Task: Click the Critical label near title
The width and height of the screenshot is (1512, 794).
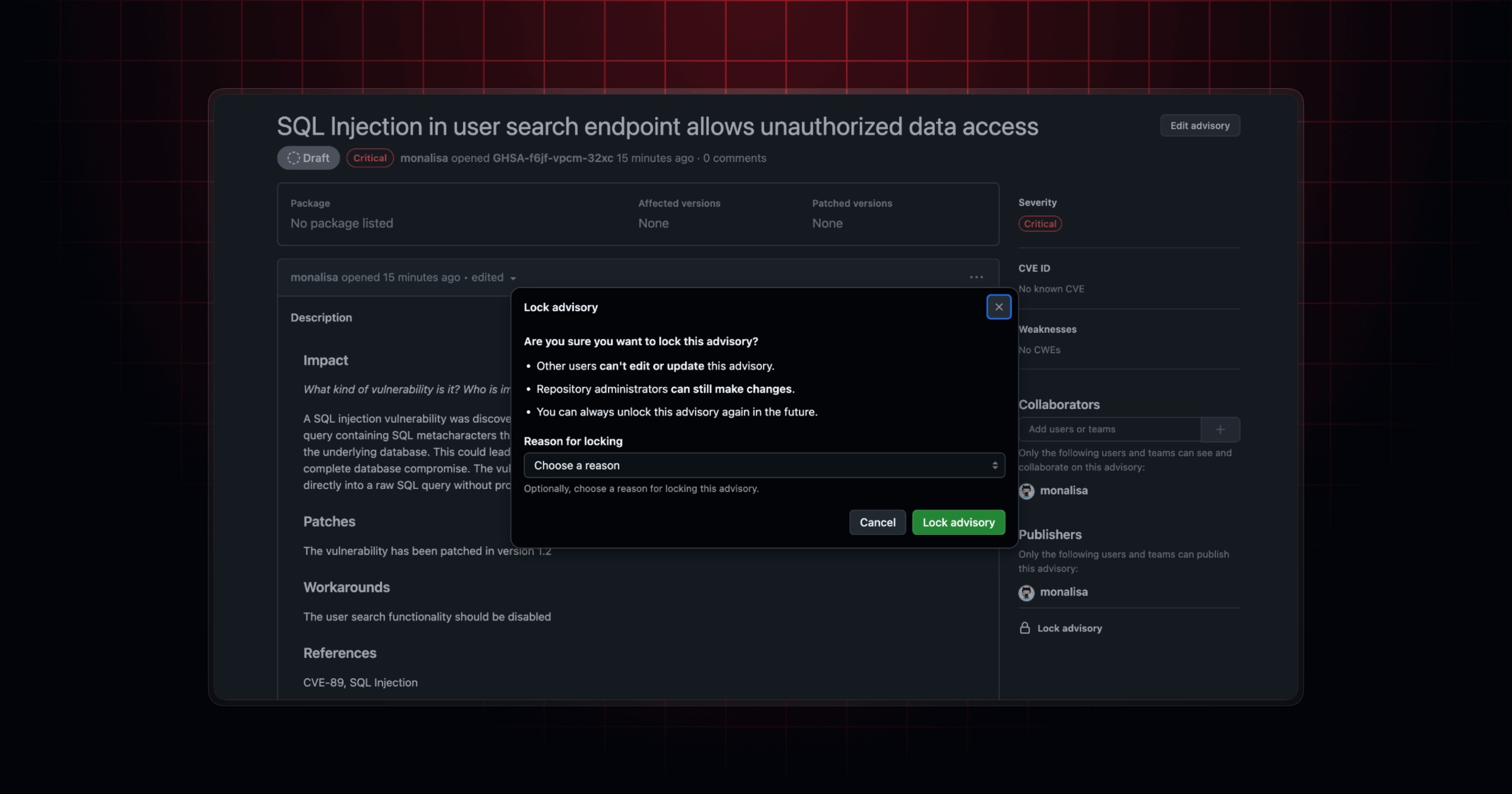Action: pyautogui.click(x=370, y=158)
